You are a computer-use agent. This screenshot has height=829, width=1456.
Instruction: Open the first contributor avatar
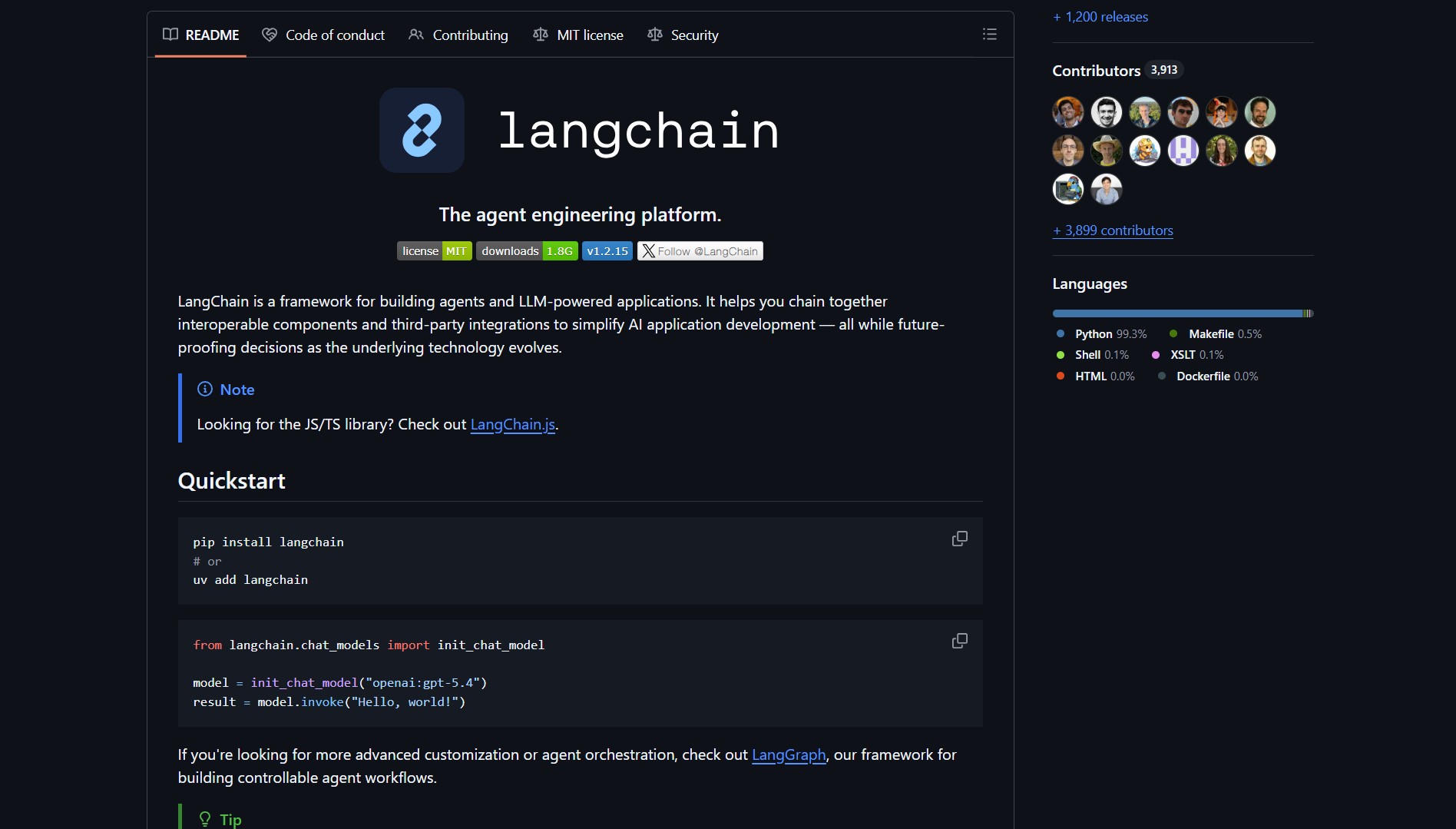point(1067,112)
